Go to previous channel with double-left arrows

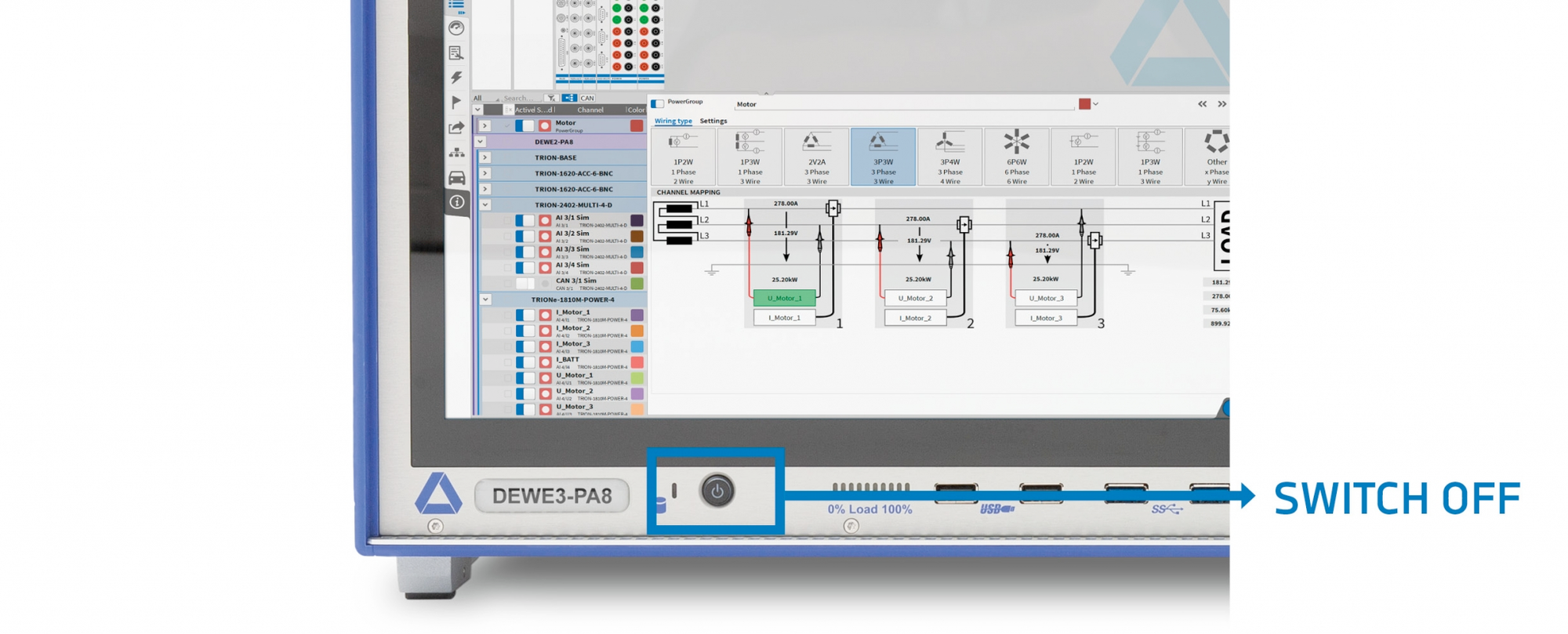point(1202,103)
